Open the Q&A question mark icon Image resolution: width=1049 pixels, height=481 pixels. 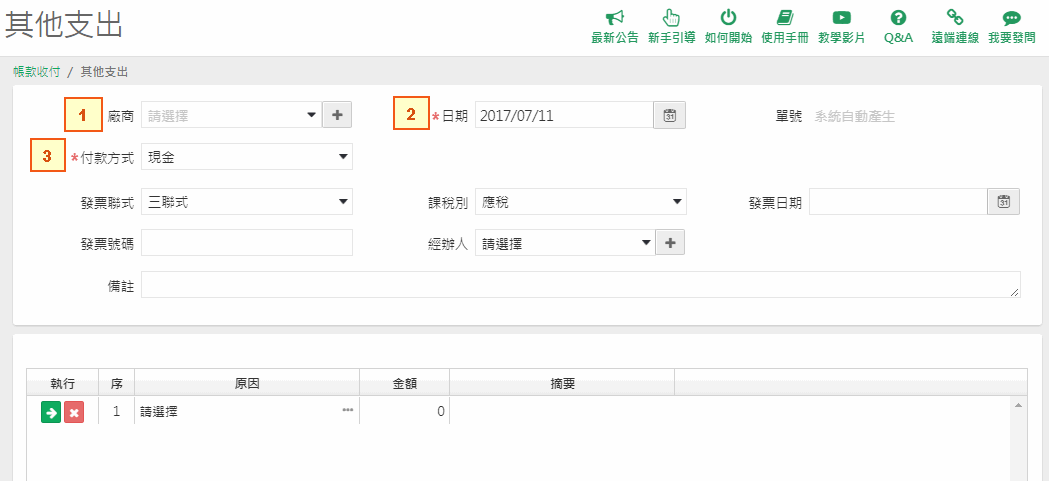click(898, 17)
